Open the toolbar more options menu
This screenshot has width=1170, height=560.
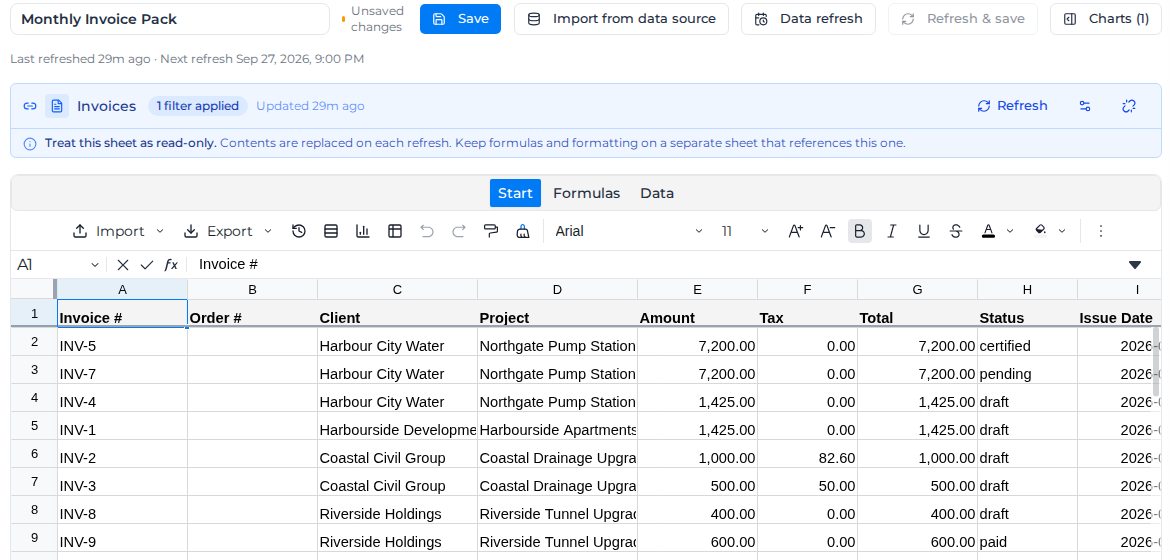coord(1101,231)
